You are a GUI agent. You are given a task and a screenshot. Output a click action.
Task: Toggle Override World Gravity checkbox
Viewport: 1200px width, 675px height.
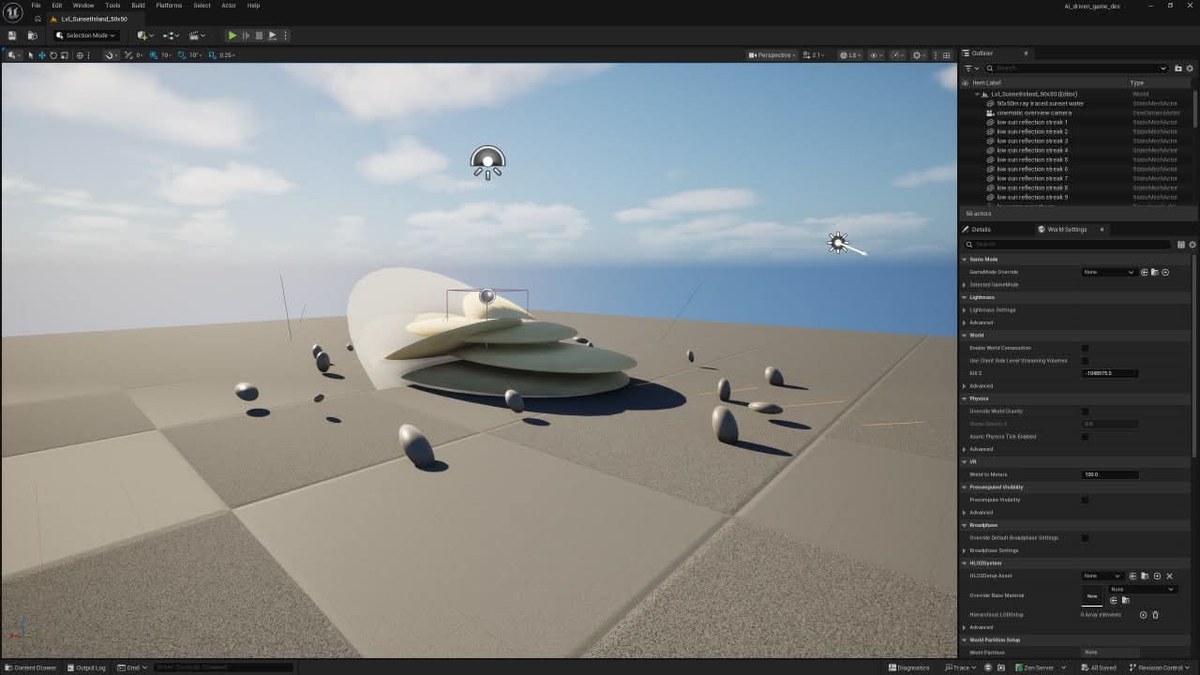(x=1085, y=411)
